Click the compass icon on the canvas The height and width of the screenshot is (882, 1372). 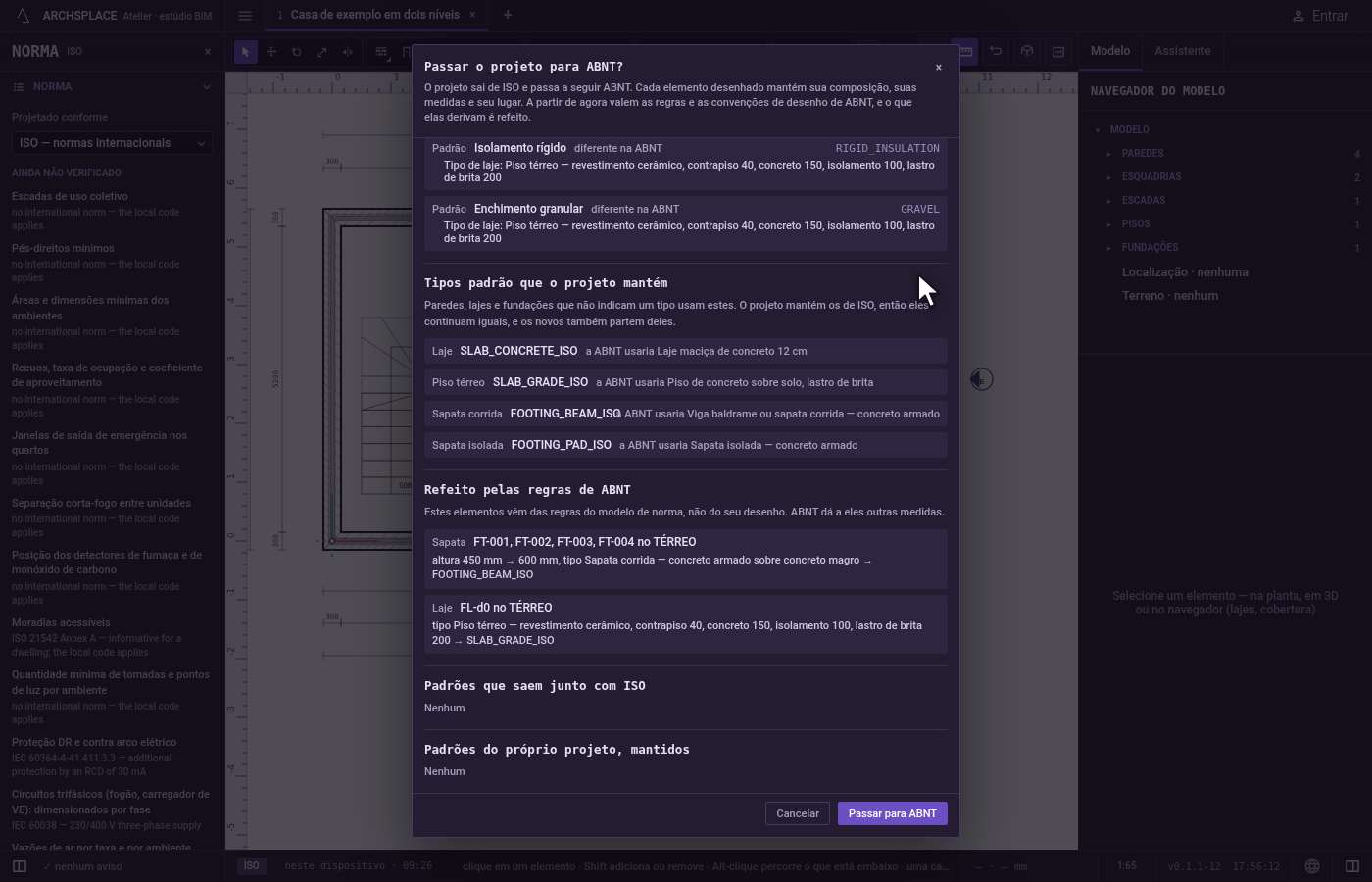[981, 379]
